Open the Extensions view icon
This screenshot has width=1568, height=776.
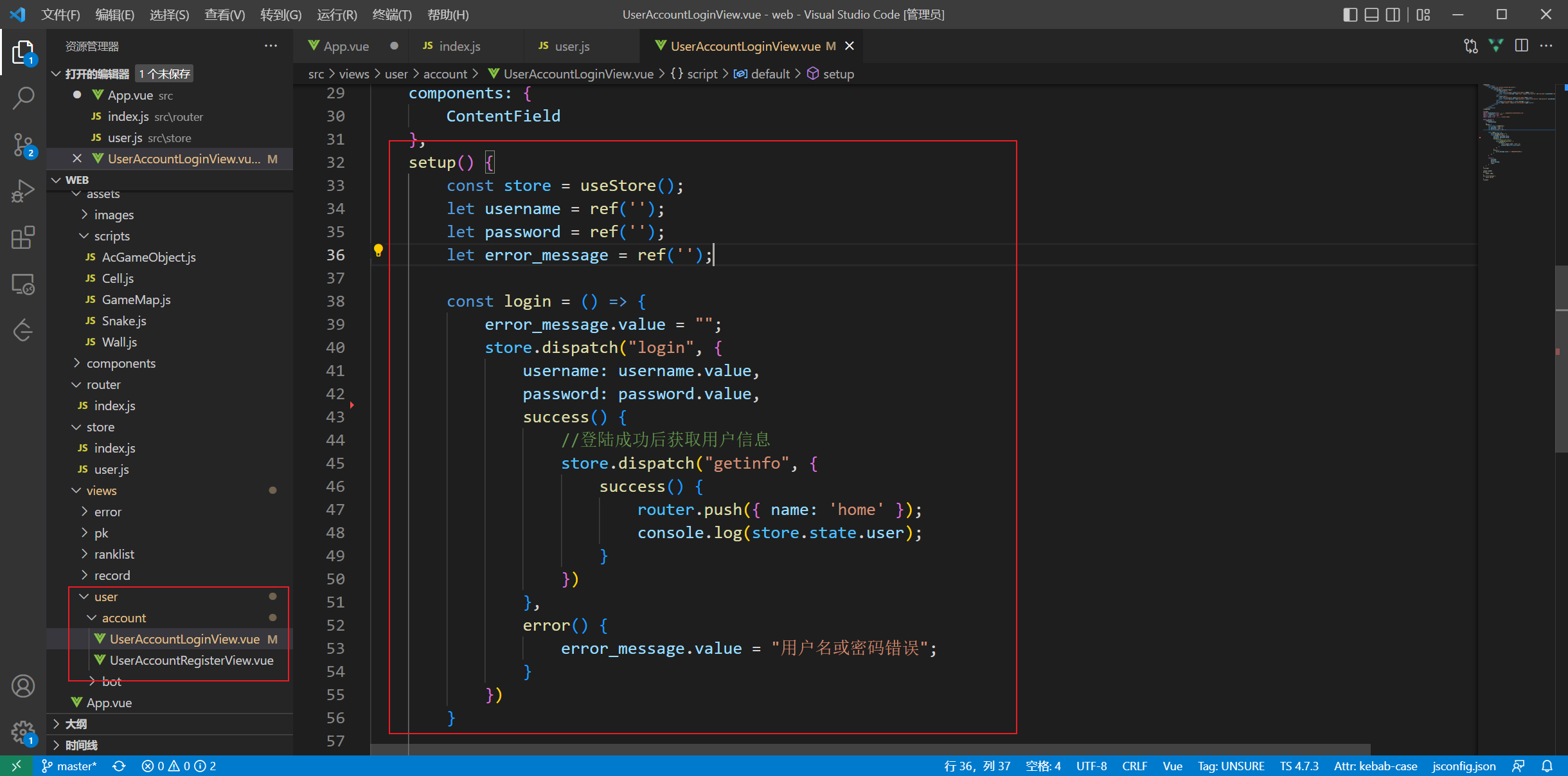(23, 237)
